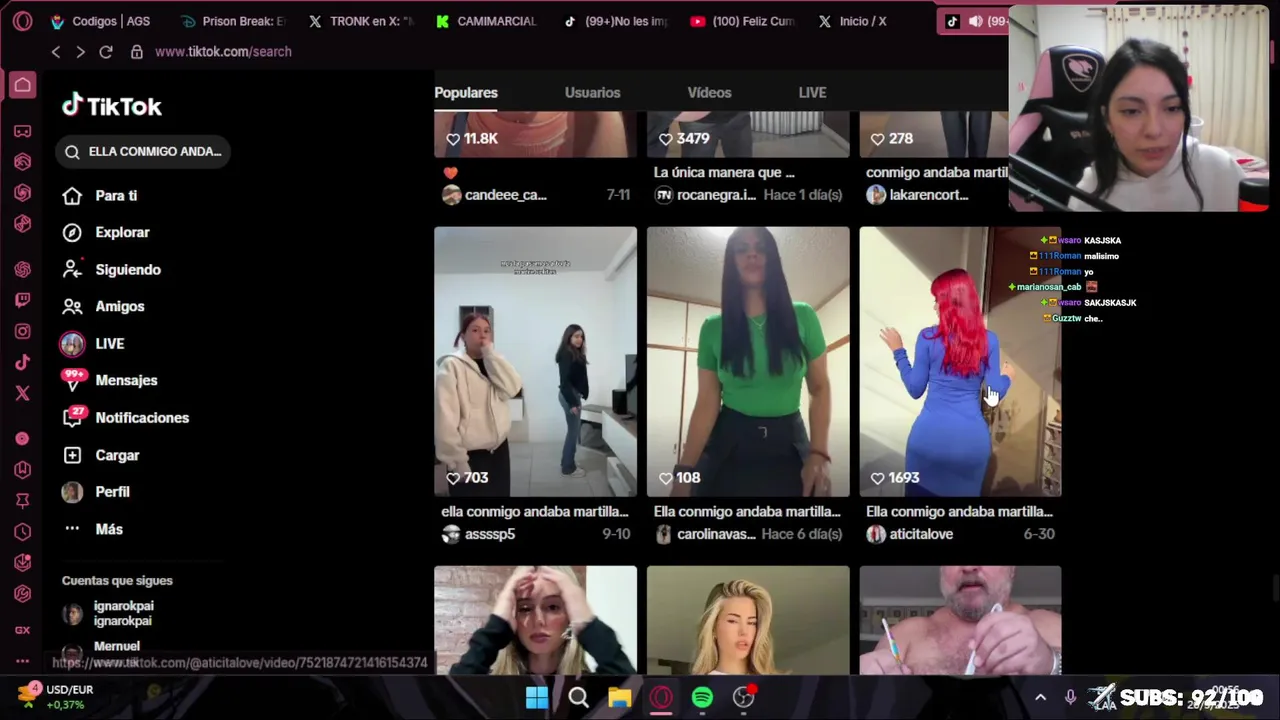Open video thumbnail with 278 likes

933,135
